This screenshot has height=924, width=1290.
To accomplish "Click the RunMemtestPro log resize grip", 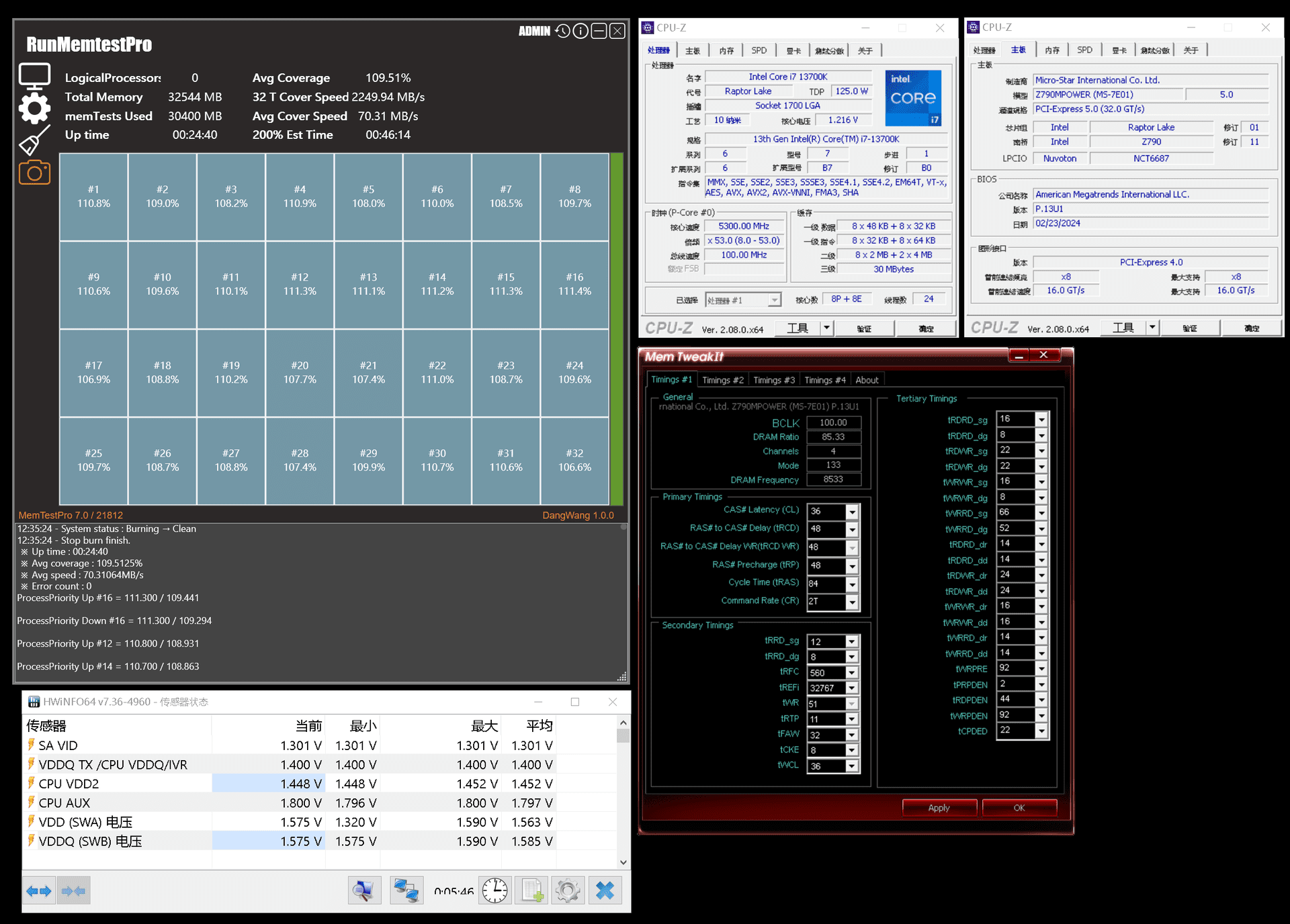I will [x=622, y=676].
